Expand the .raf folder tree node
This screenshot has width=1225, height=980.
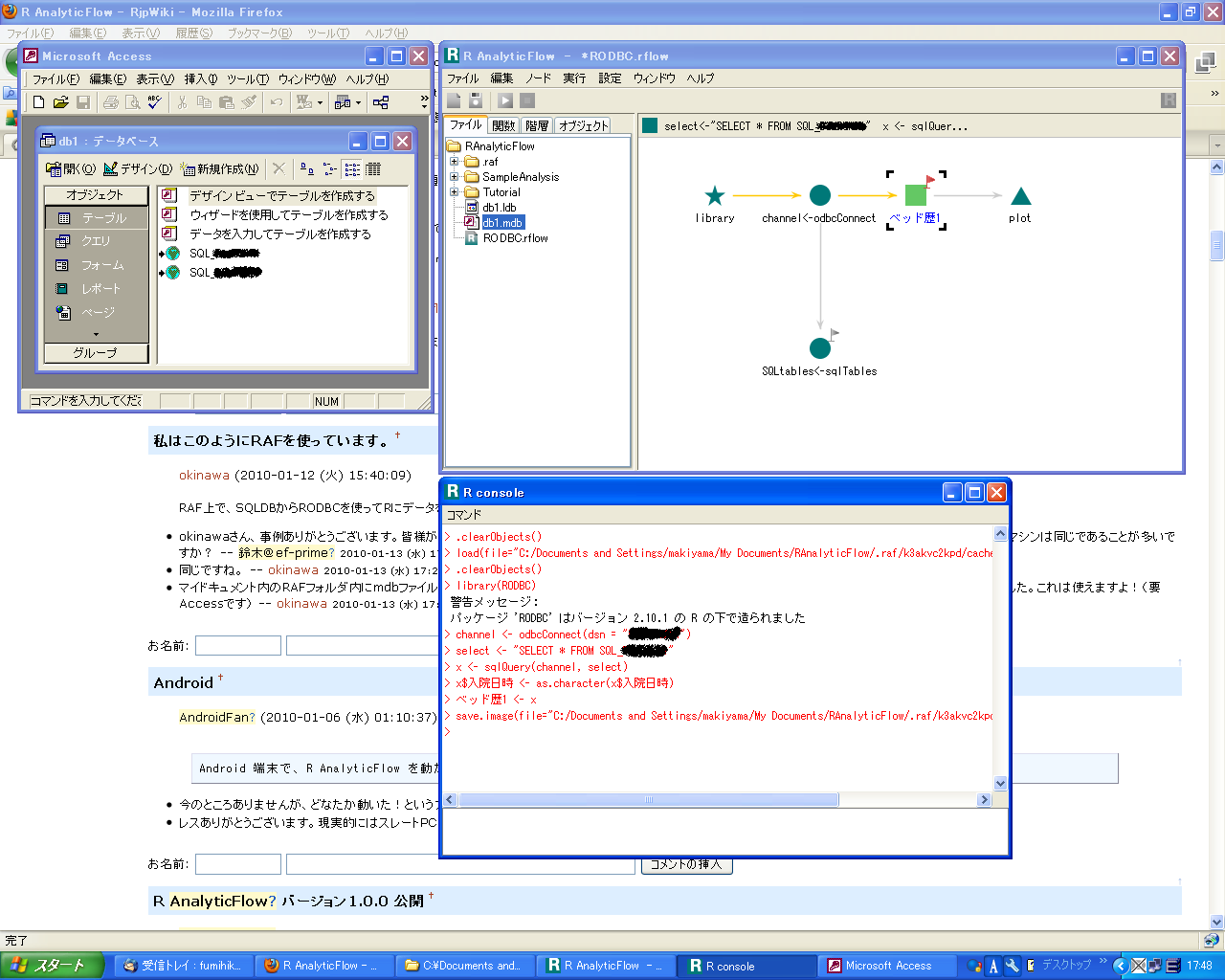coord(455,162)
